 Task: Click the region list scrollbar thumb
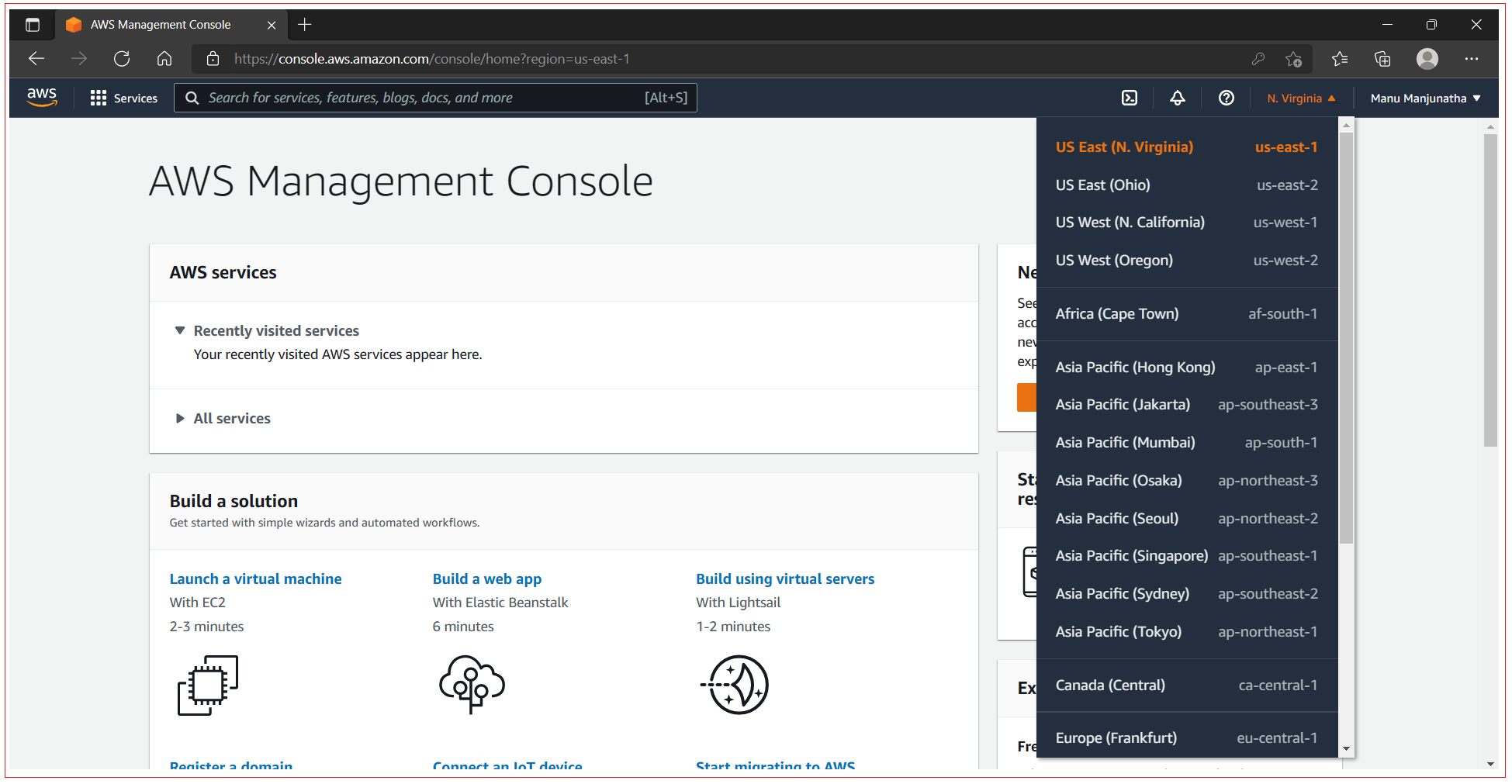1347,337
